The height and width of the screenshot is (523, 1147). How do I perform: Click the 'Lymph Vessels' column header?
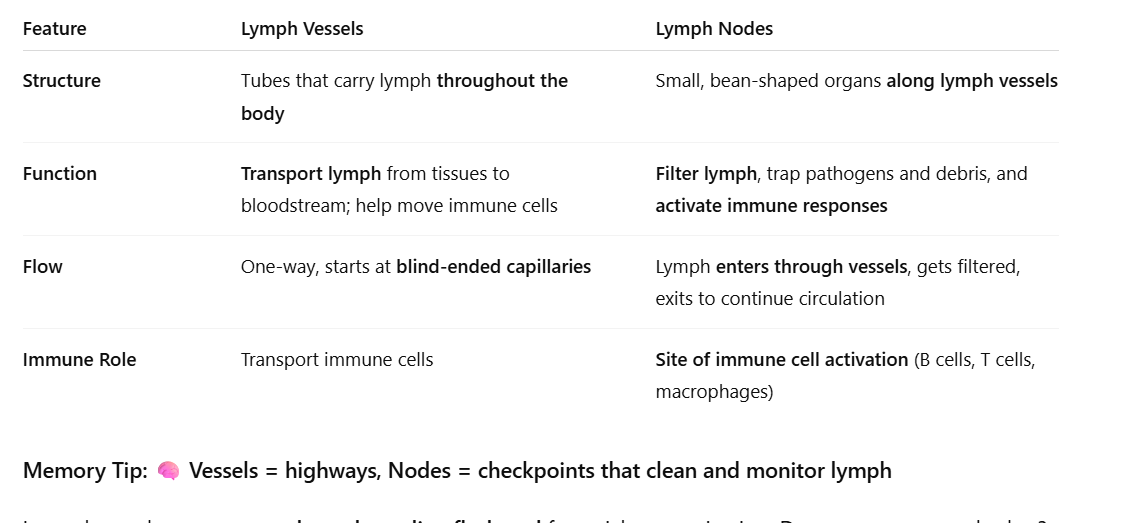[302, 29]
